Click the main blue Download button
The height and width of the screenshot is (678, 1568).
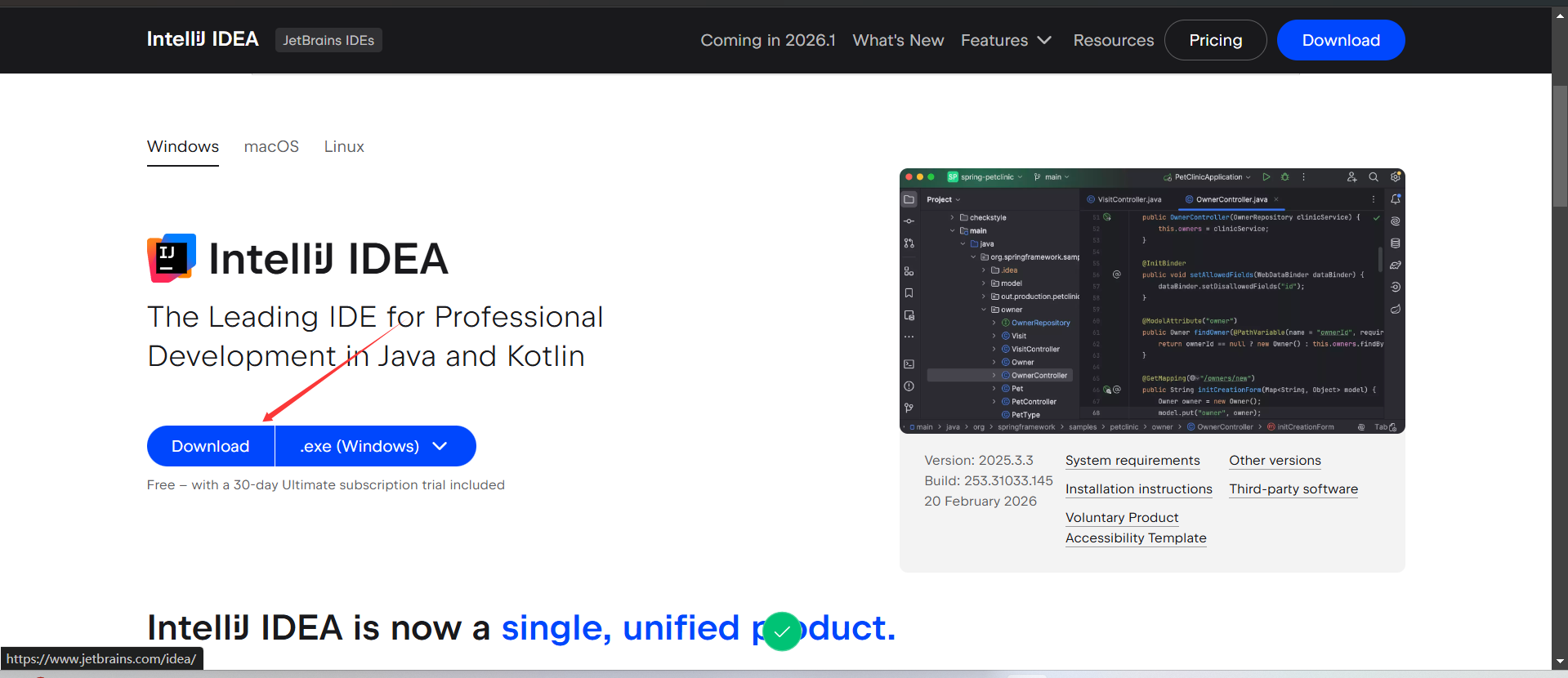point(211,446)
